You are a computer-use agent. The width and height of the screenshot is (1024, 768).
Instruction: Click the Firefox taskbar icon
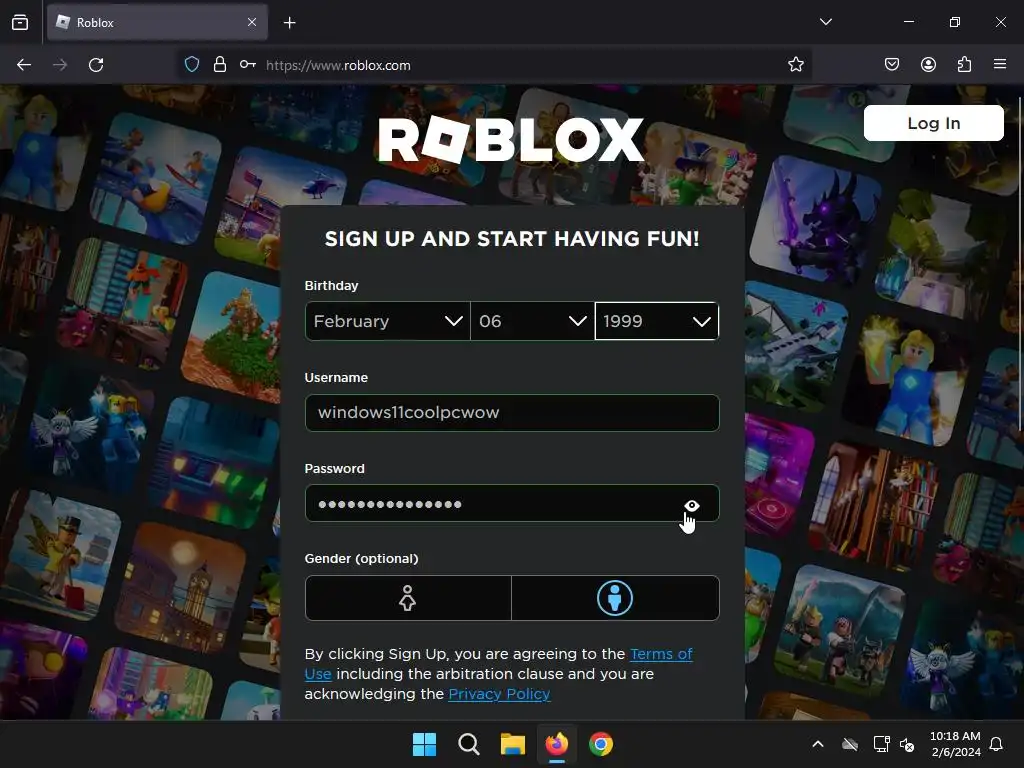point(557,744)
